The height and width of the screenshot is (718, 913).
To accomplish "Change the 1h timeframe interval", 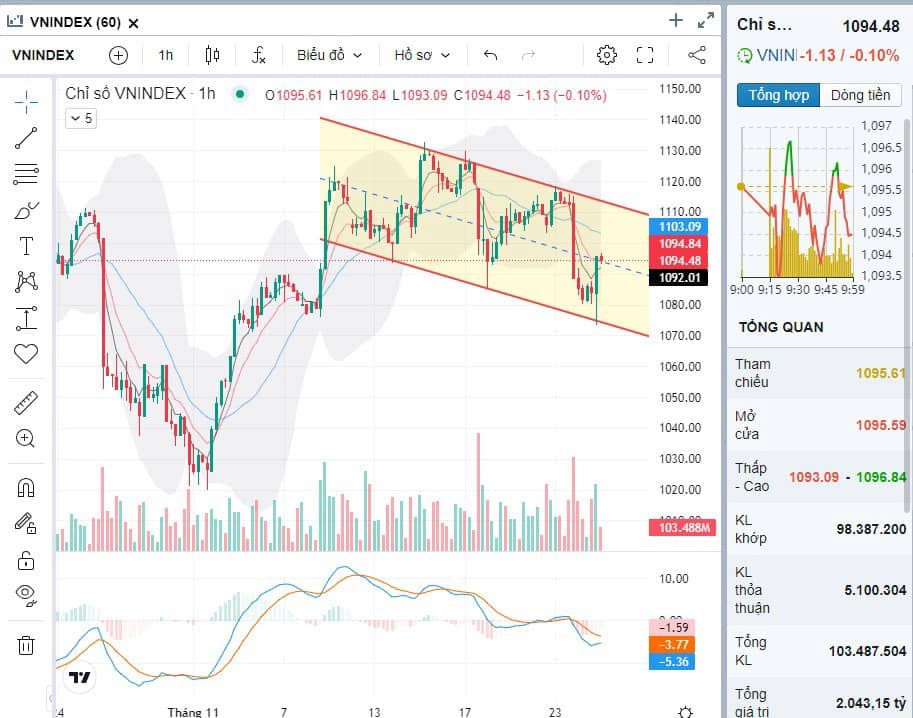I will tap(165, 55).
